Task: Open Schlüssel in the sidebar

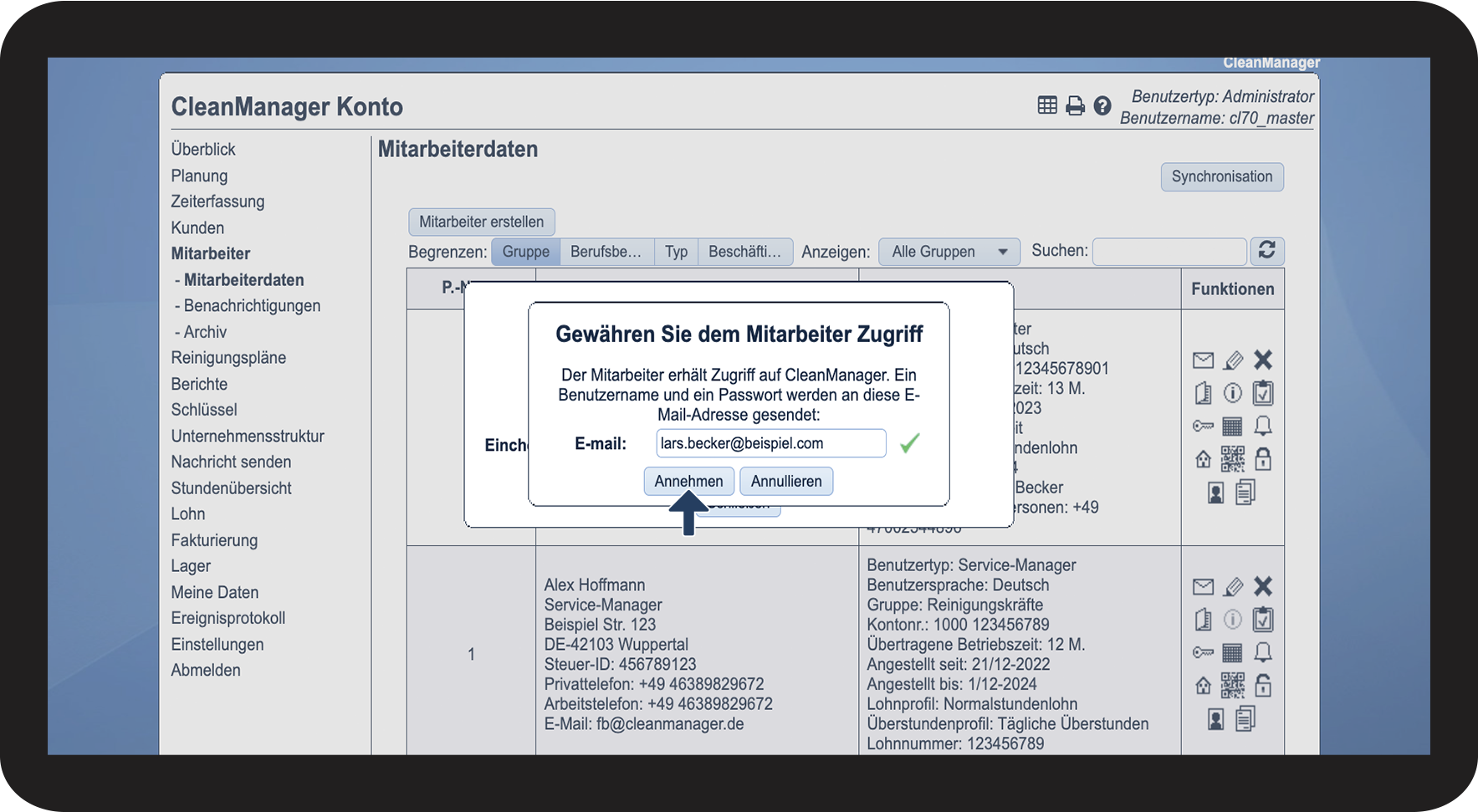Action: coord(204,410)
